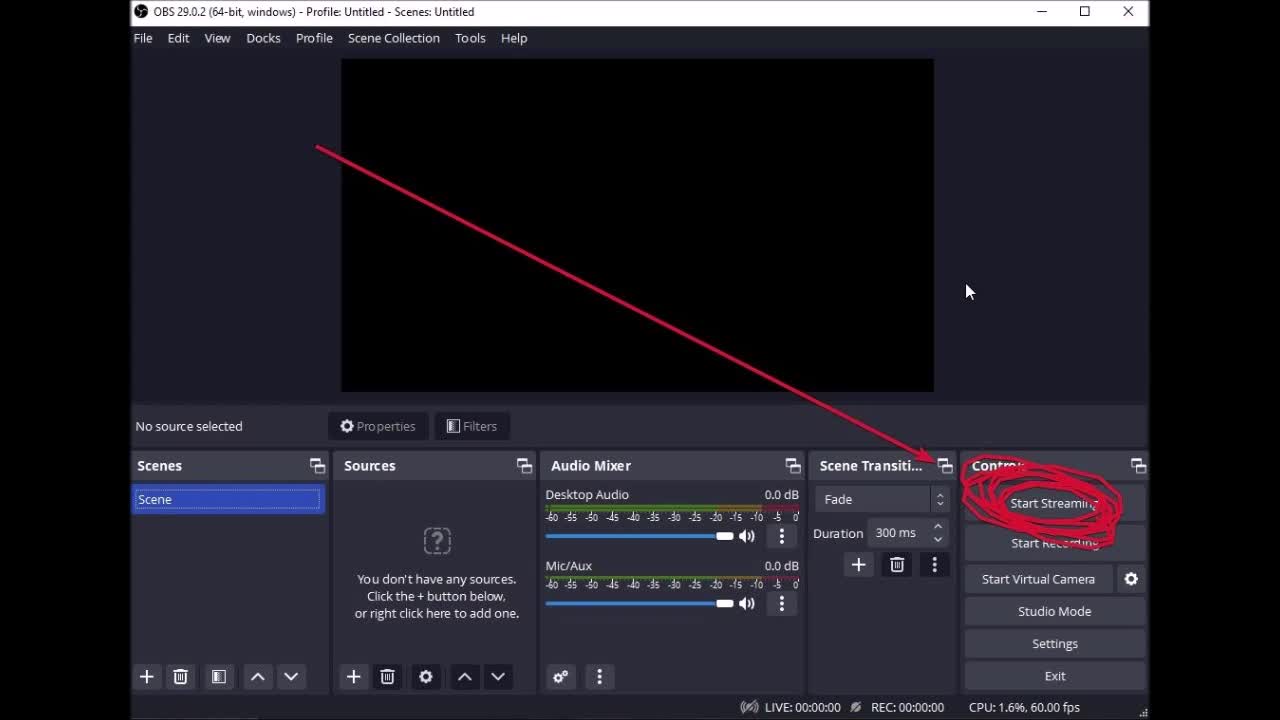
Task: Click the Settings button in Controls
Action: pos(1054,644)
